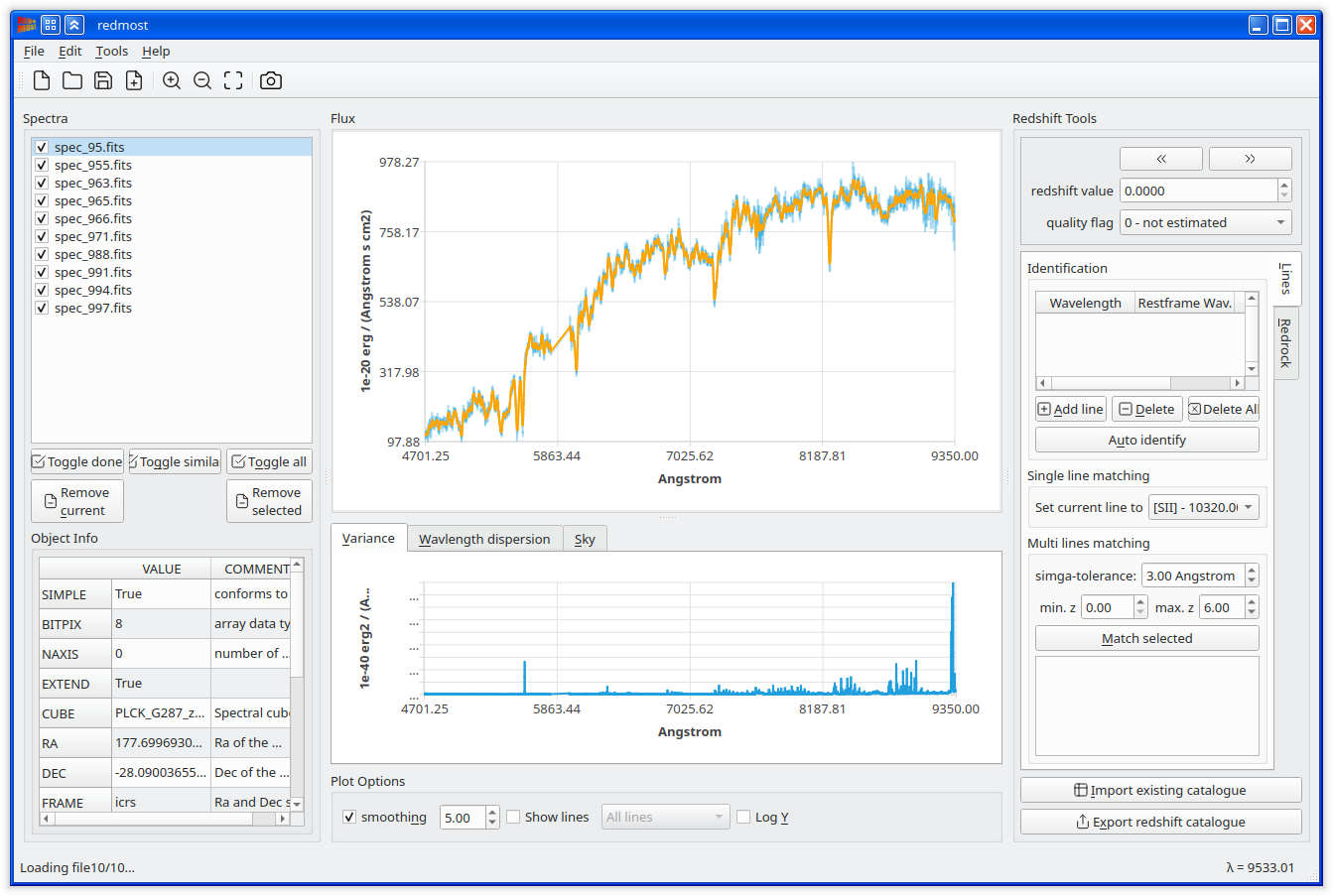This screenshot has width=1333, height=896.
Task: Zoom out of the plot
Action: (x=202, y=81)
